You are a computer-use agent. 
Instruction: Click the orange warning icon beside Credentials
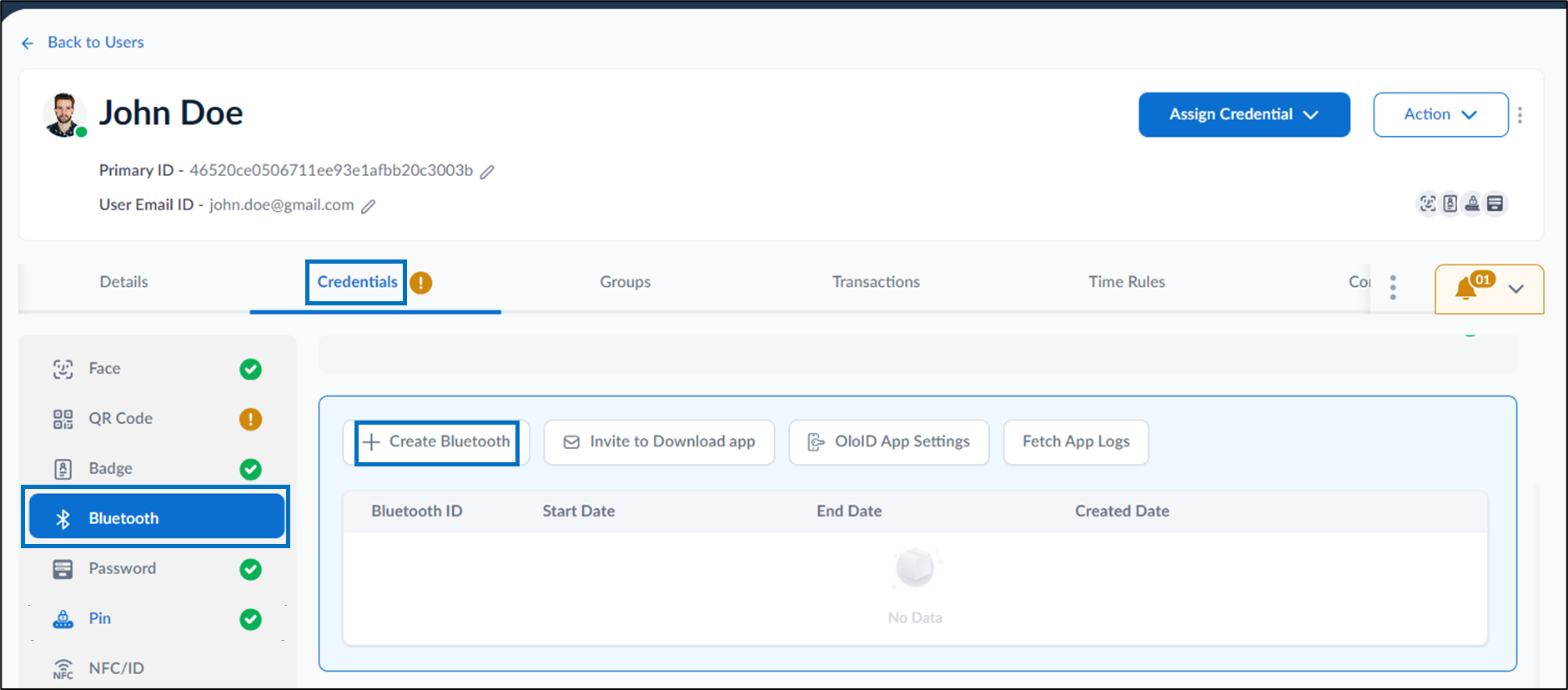tap(421, 283)
